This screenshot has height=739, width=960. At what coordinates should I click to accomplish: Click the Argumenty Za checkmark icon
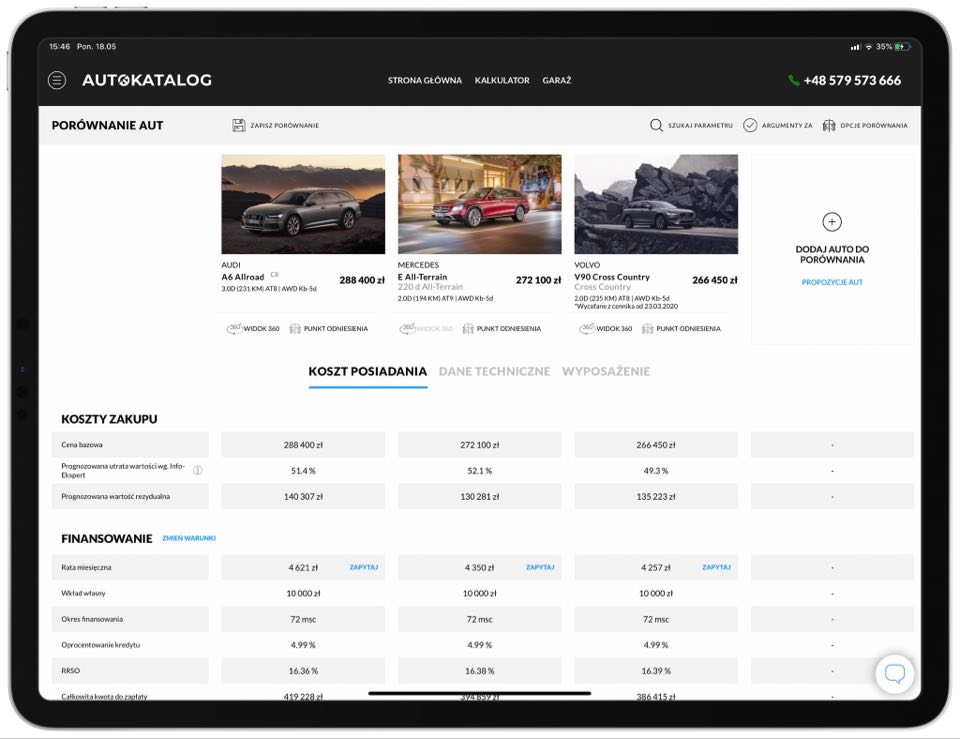(x=750, y=126)
